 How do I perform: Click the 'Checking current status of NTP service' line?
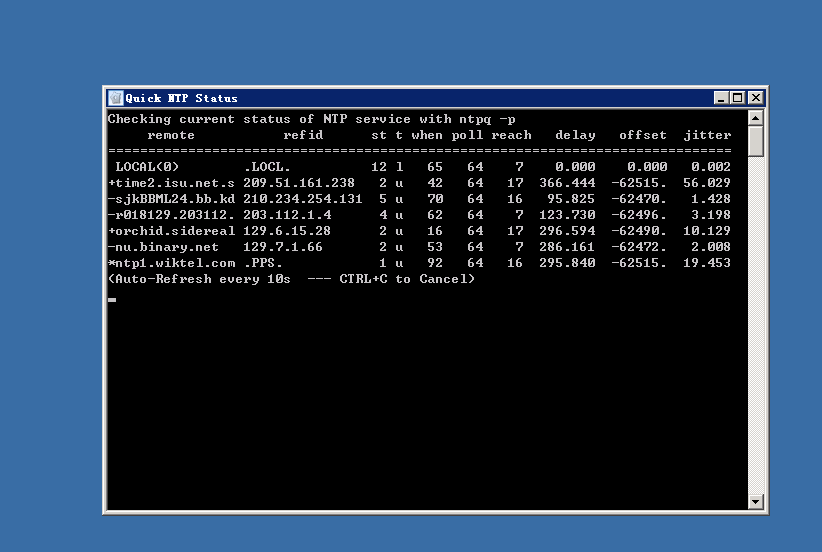[311, 120]
